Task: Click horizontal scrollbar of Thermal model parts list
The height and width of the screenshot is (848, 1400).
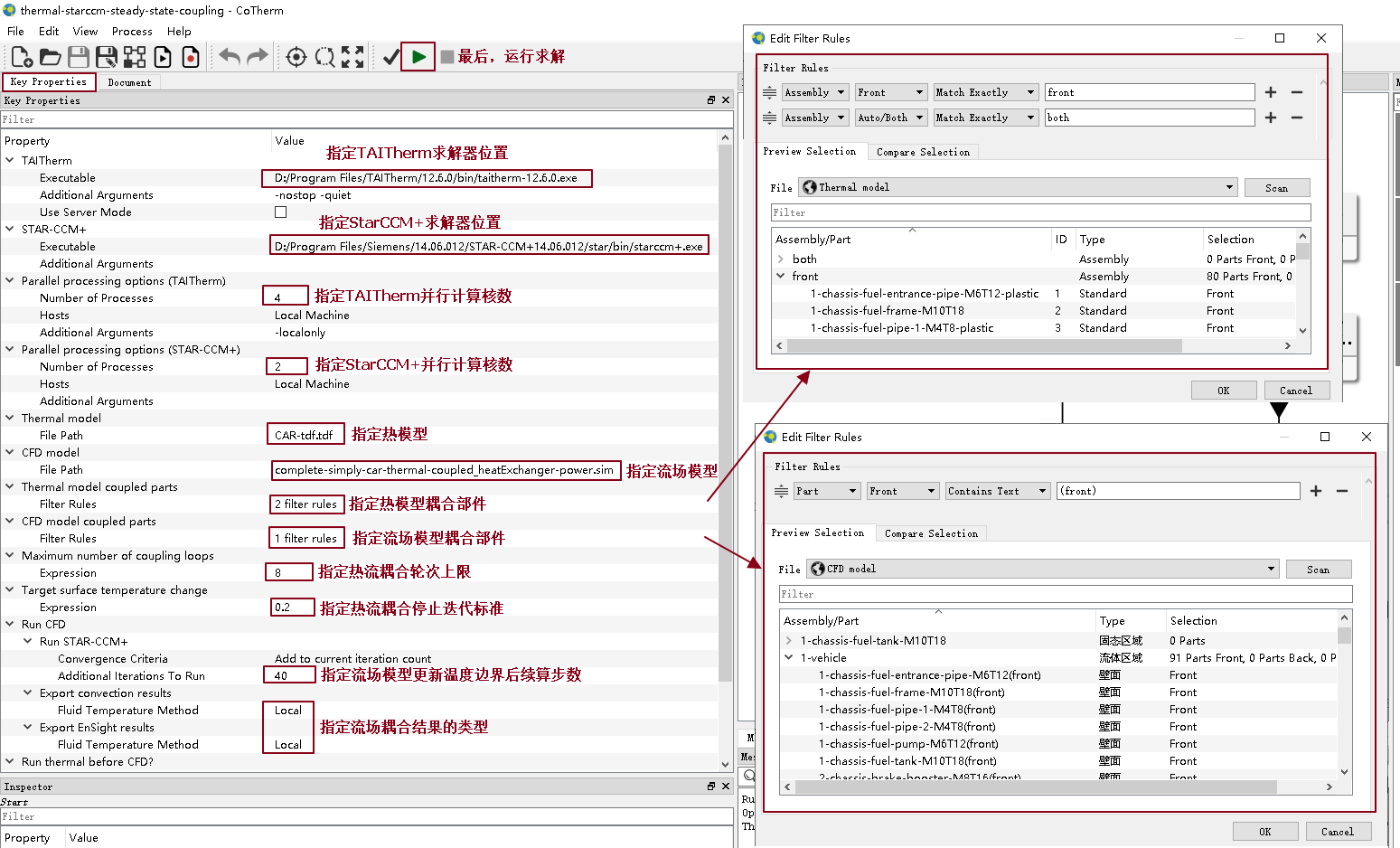Action: 984,345
